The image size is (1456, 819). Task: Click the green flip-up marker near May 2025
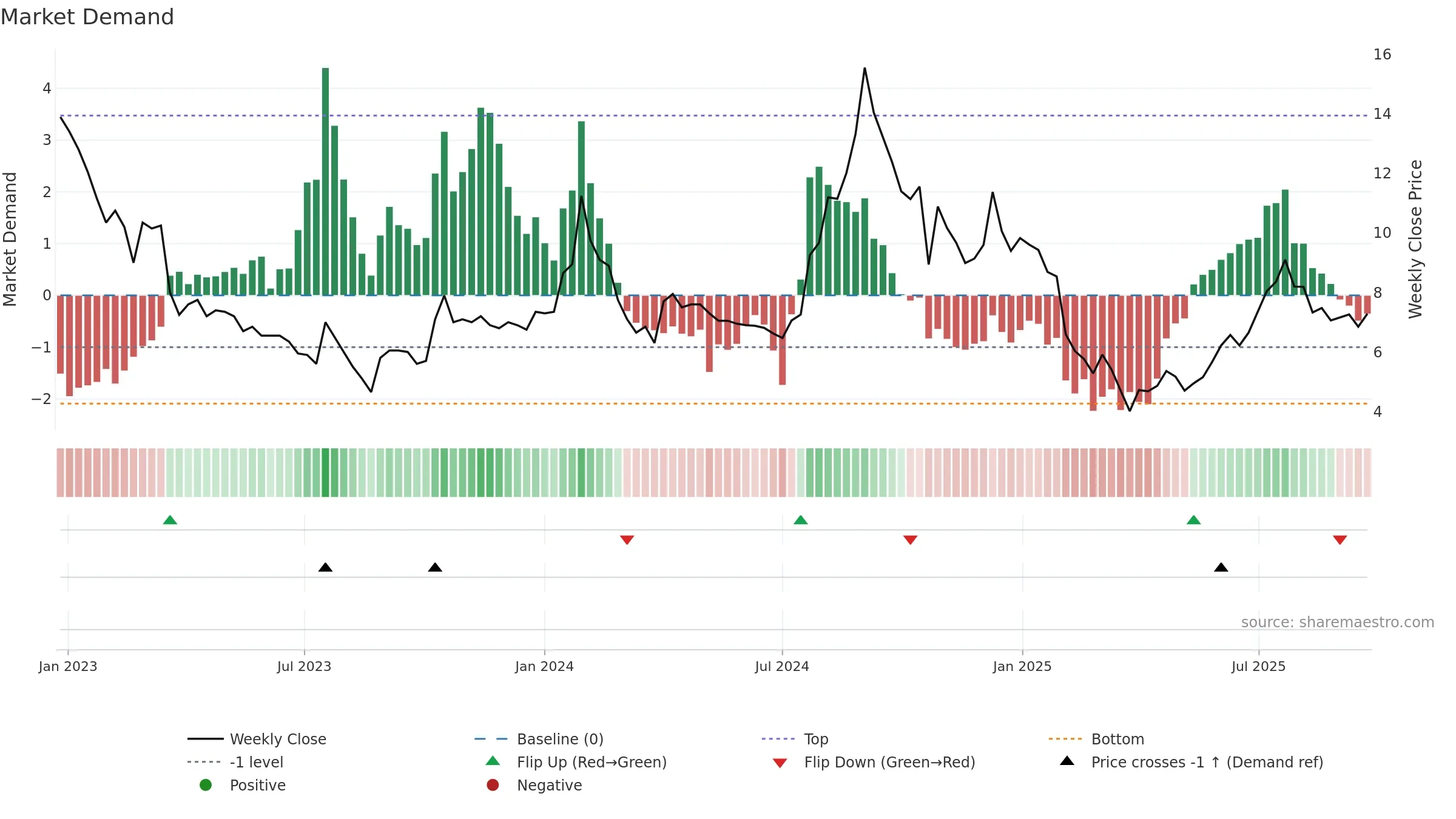point(1193,520)
